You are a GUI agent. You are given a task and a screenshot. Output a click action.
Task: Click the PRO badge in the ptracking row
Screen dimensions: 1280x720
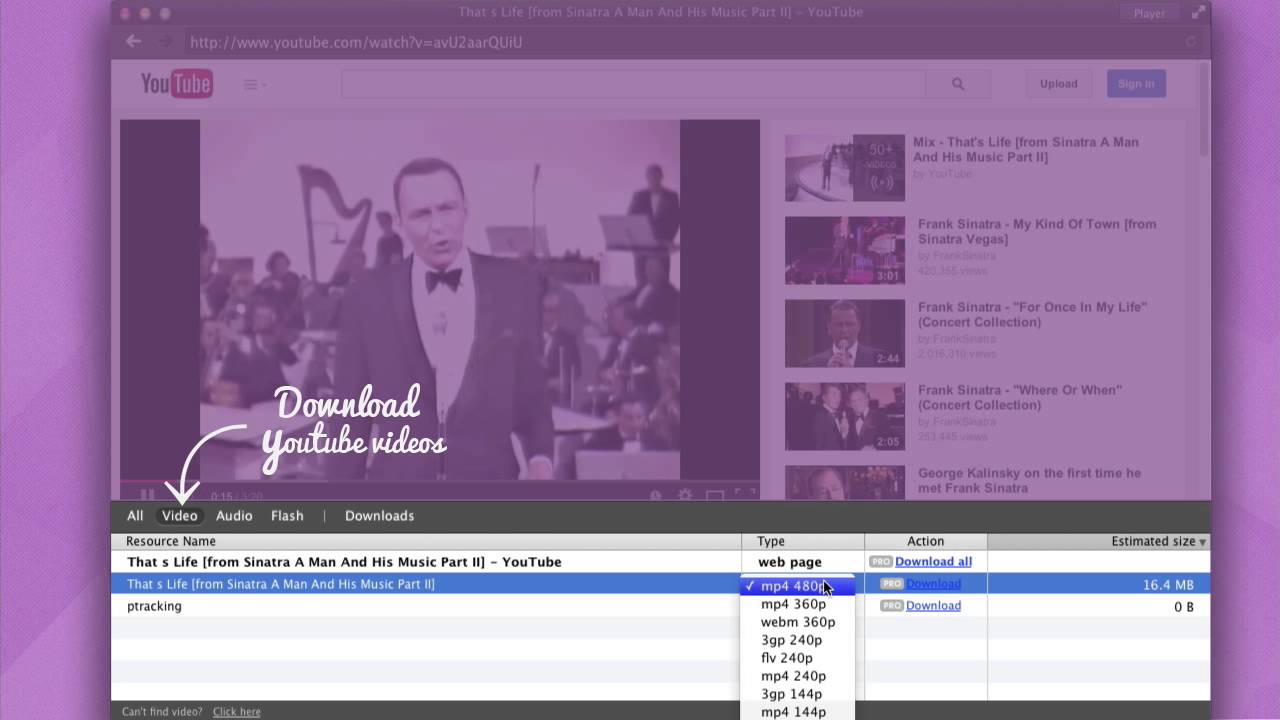click(891, 606)
